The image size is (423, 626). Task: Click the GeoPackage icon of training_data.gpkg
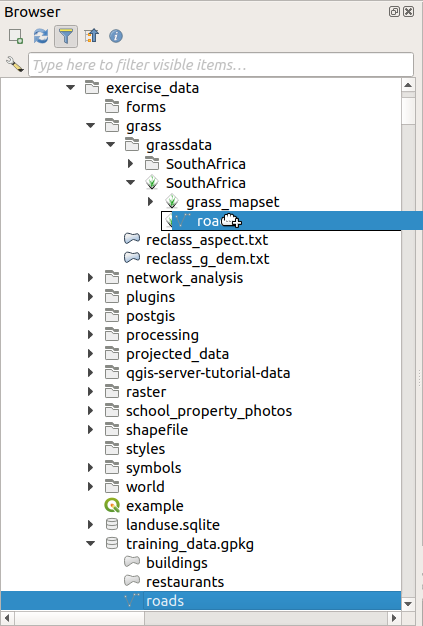tap(112, 543)
